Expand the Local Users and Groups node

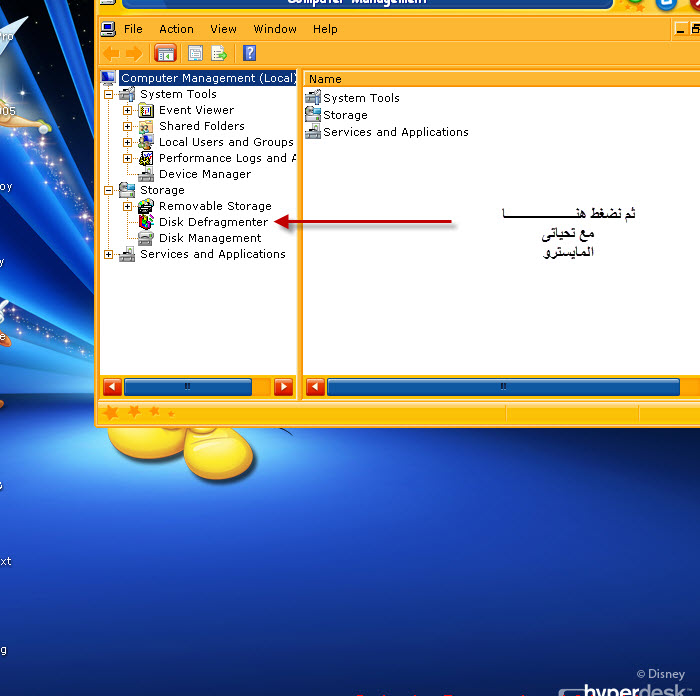pos(127,142)
